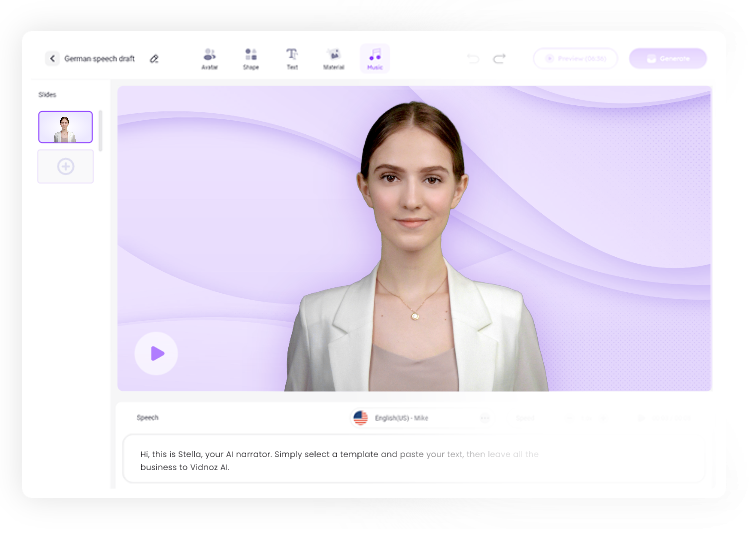Select the Shape tool
Screen dimensions: 750x536
tap(250, 58)
